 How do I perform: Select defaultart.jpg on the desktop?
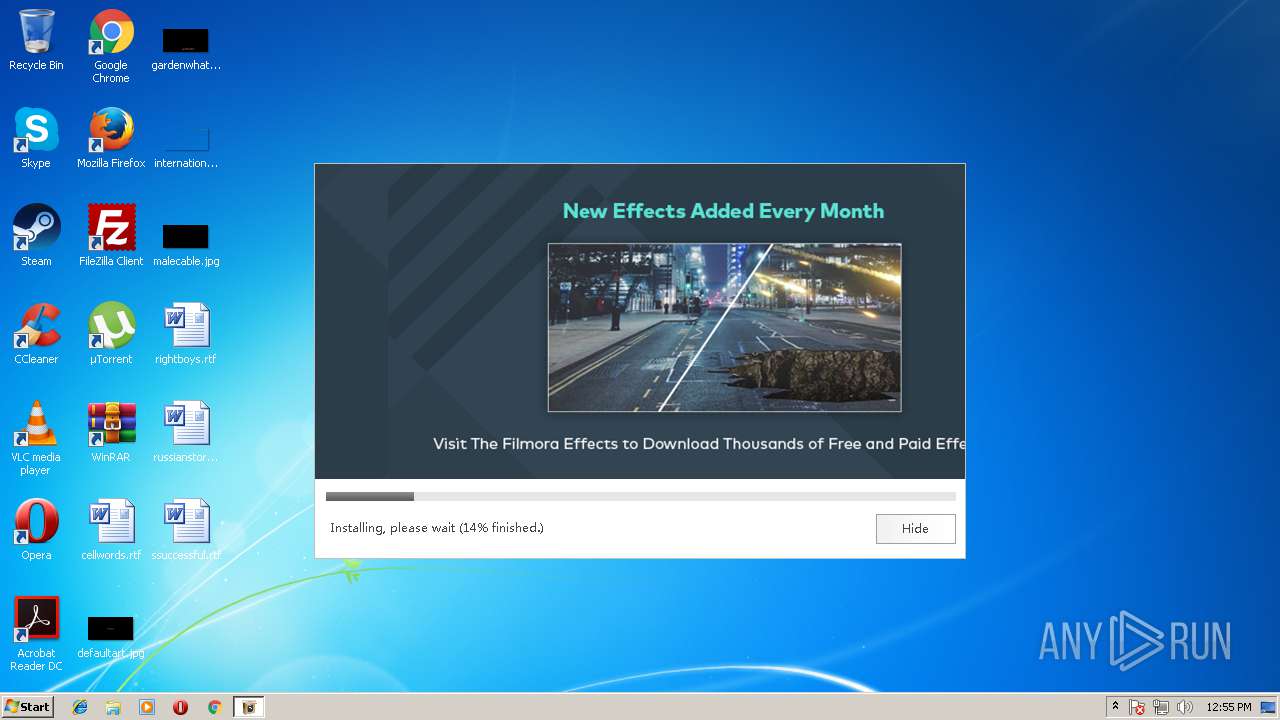coord(111,638)
